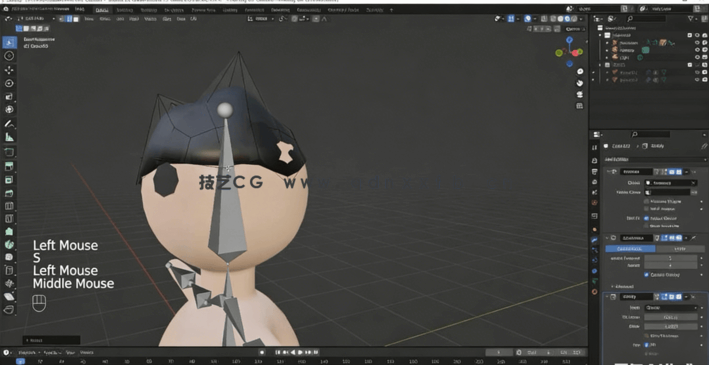The width and height of the screenshot is (709, 365).
Task: Open the outliner filter dropdown
Action: coord(692,19)
